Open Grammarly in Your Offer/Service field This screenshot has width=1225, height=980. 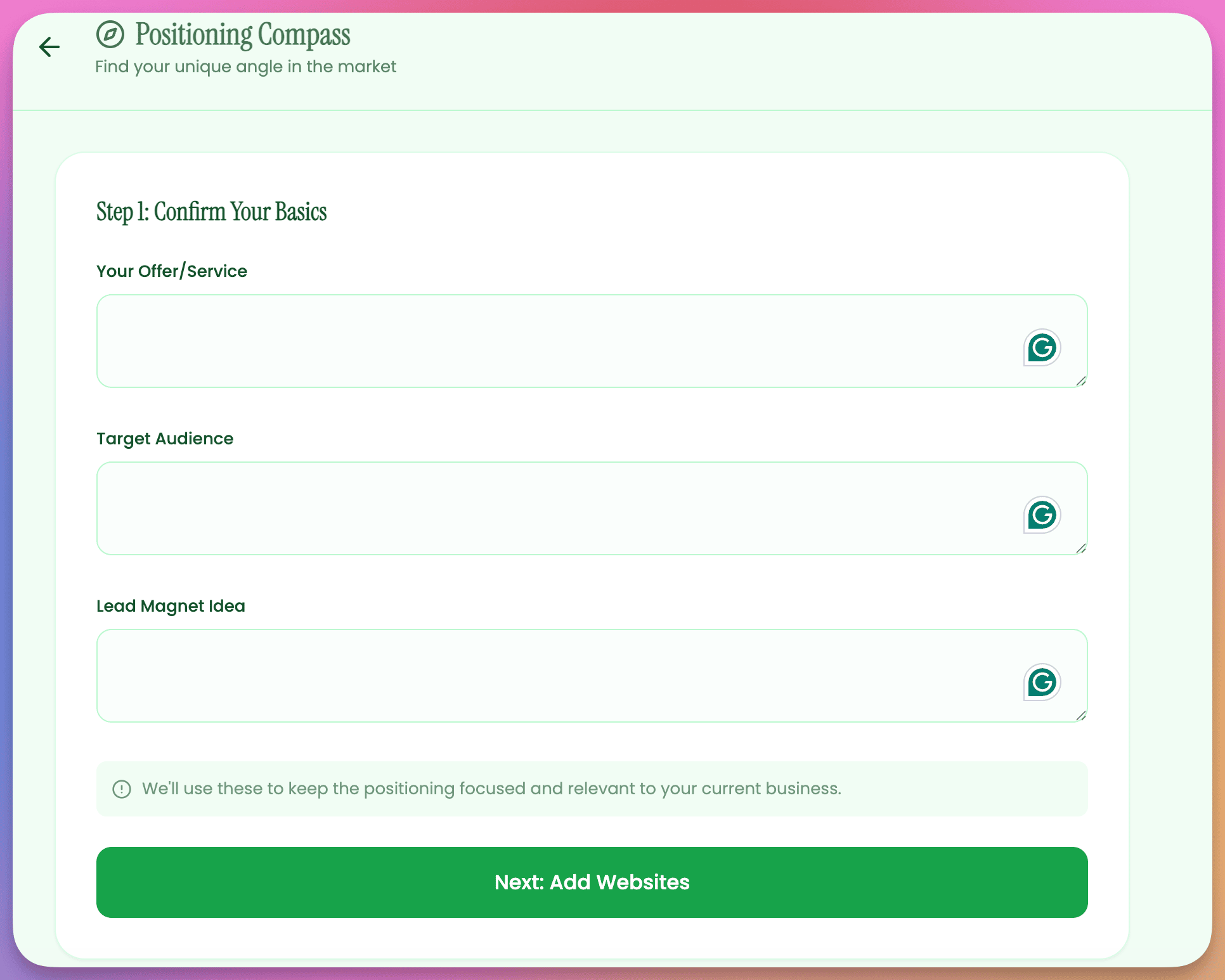[1042, 347]
